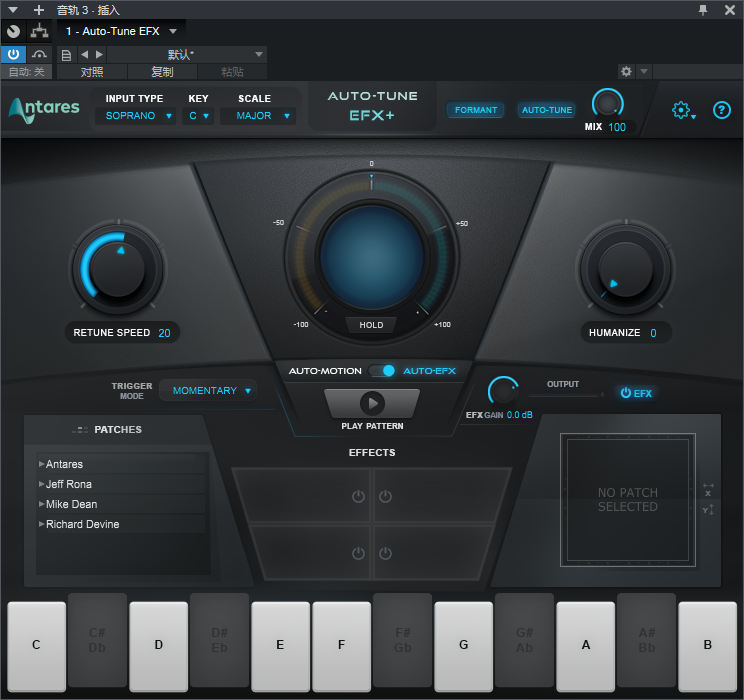Toggle 自动: 关 automation mode
The image size is (744, 700).
pos(27,72)
